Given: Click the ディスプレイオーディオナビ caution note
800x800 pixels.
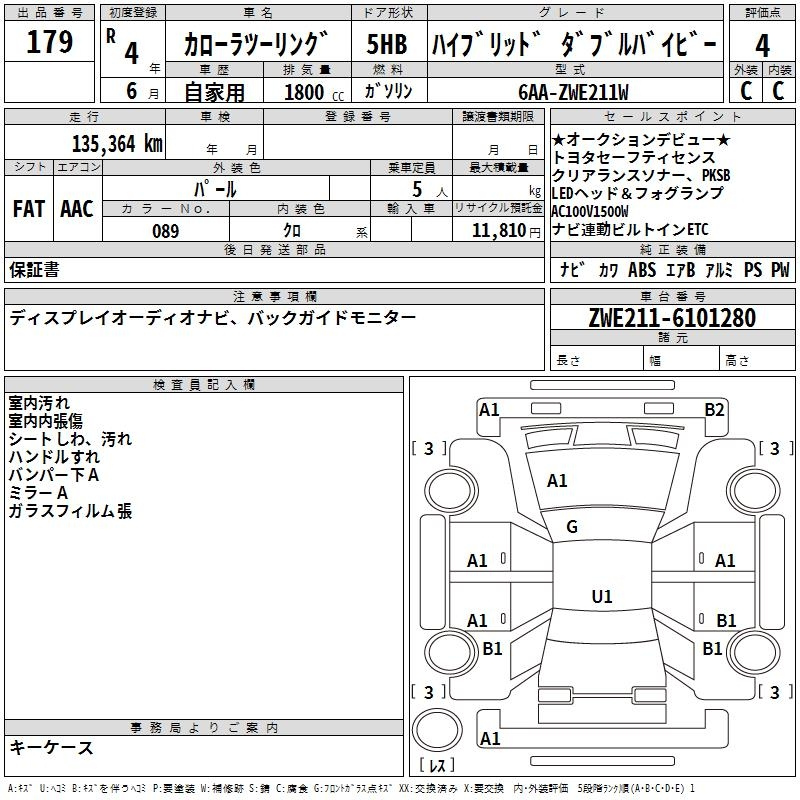Looking at the screenshot, I should tap(213, 318).
